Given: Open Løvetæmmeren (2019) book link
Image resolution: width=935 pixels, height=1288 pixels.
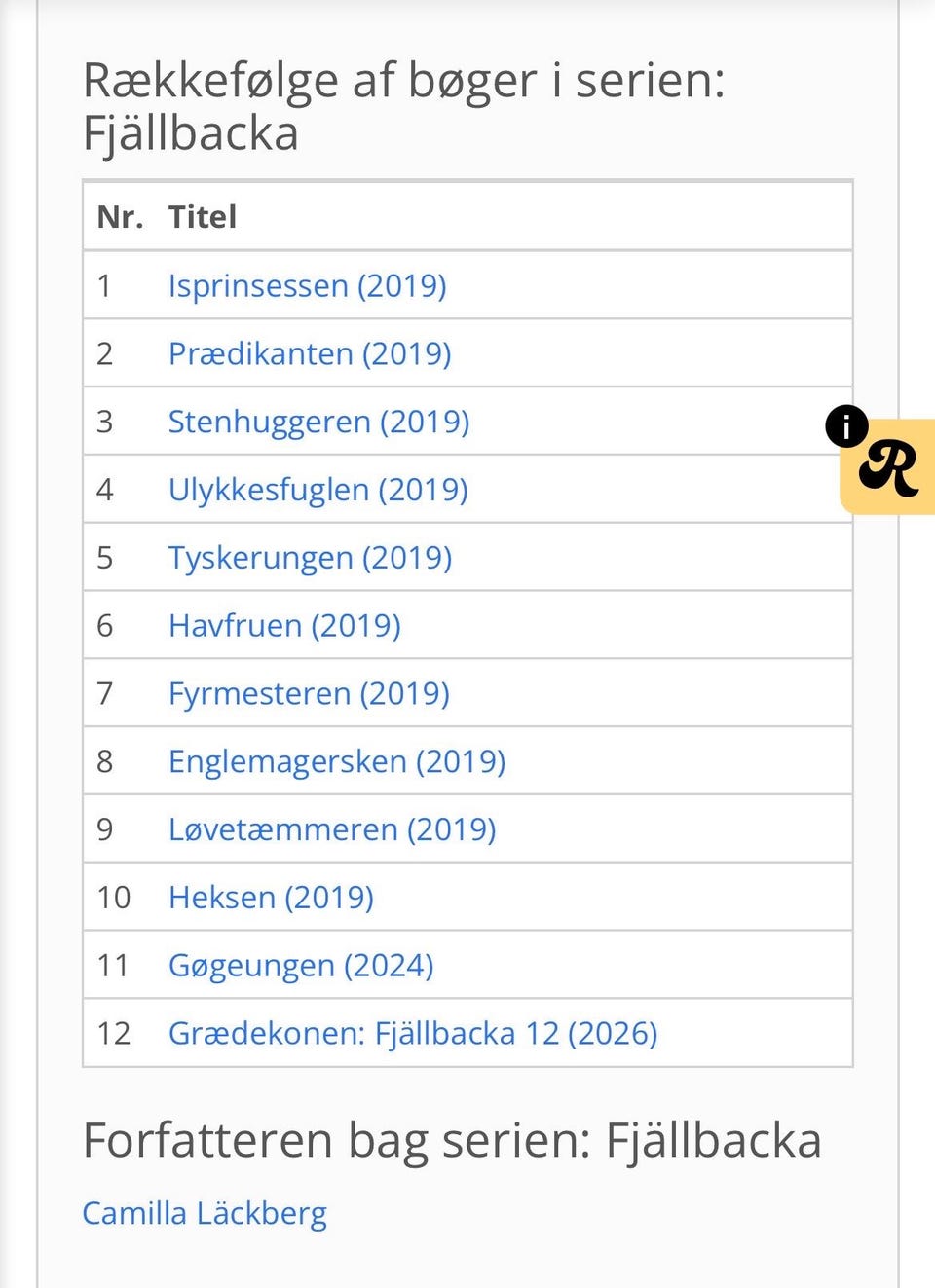Looking at the screenshot, I should [332, 829].
